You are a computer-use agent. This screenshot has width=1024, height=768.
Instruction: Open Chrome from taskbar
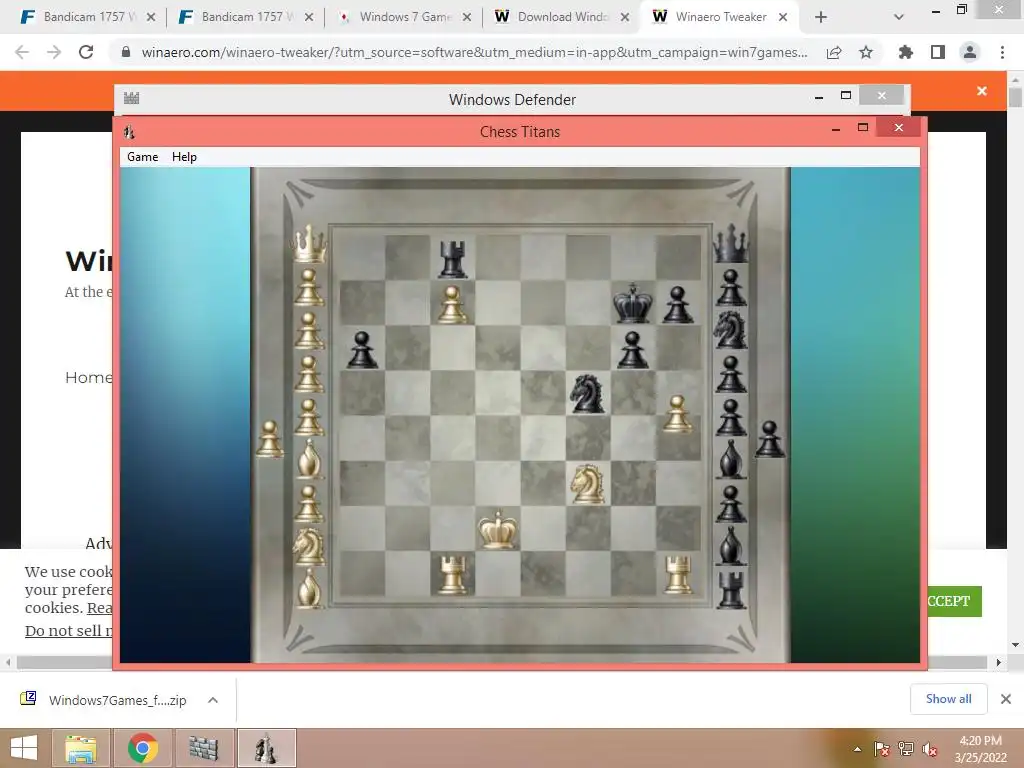[142, 748]
